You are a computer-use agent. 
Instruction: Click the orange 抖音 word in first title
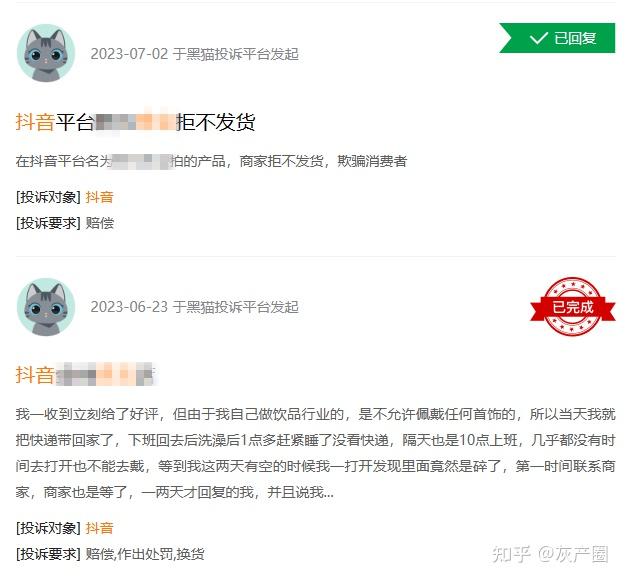tap(35, 122)
